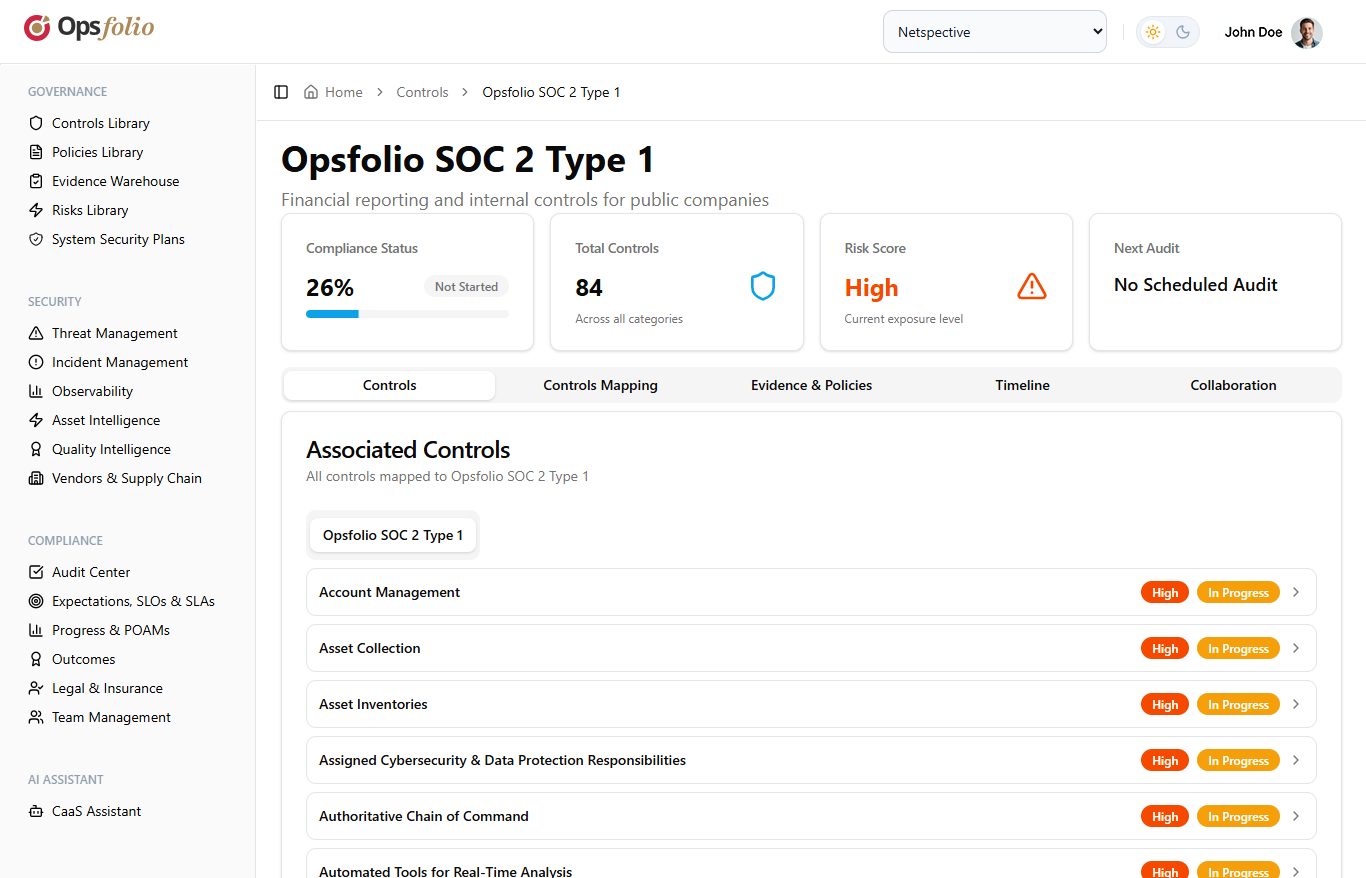Expand the Account Management control row
The height and width of the screenshot is (878, 1366).
[x=1296, y=592]
